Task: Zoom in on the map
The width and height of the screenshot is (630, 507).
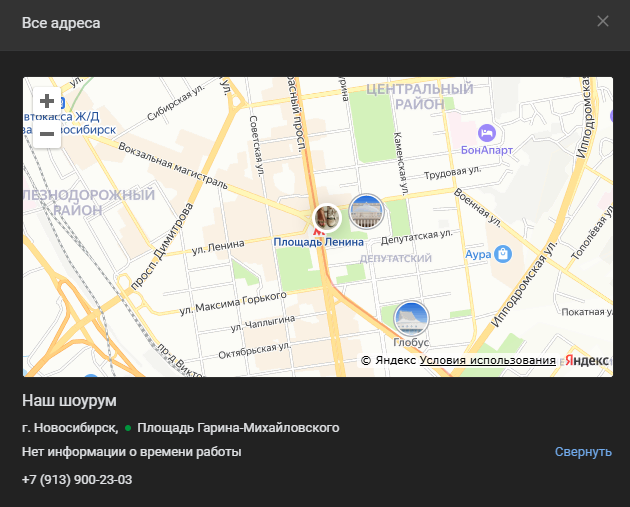Action: 46,101
